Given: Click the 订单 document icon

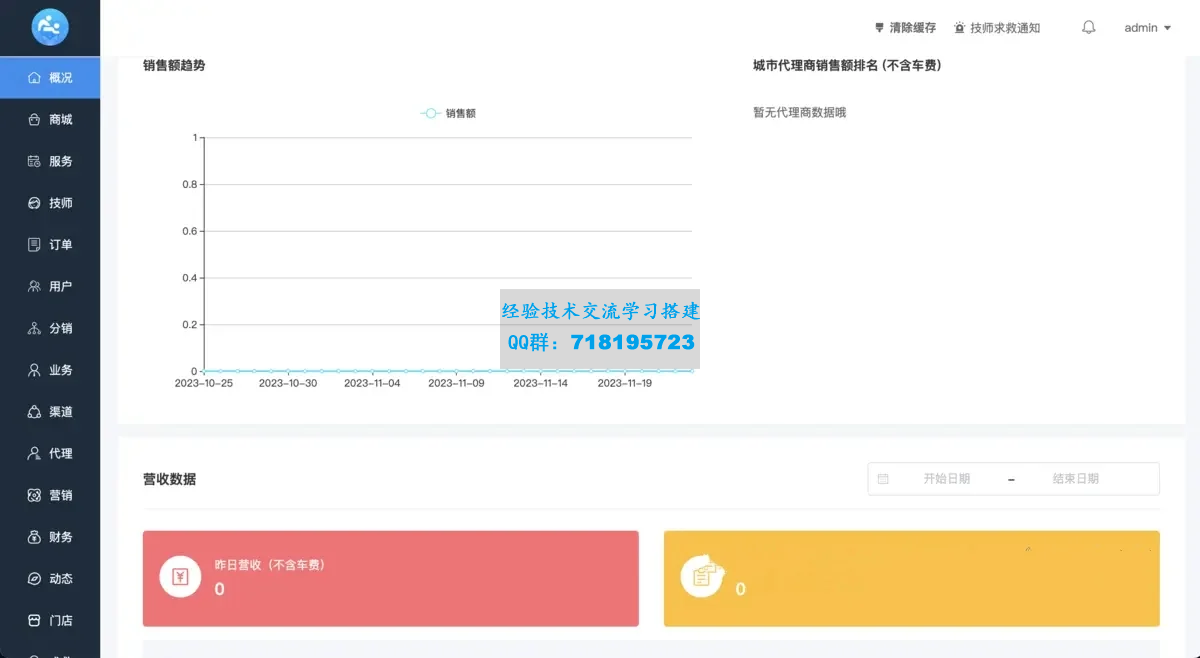Looking at the screenshot, I should tap(34, 245).
